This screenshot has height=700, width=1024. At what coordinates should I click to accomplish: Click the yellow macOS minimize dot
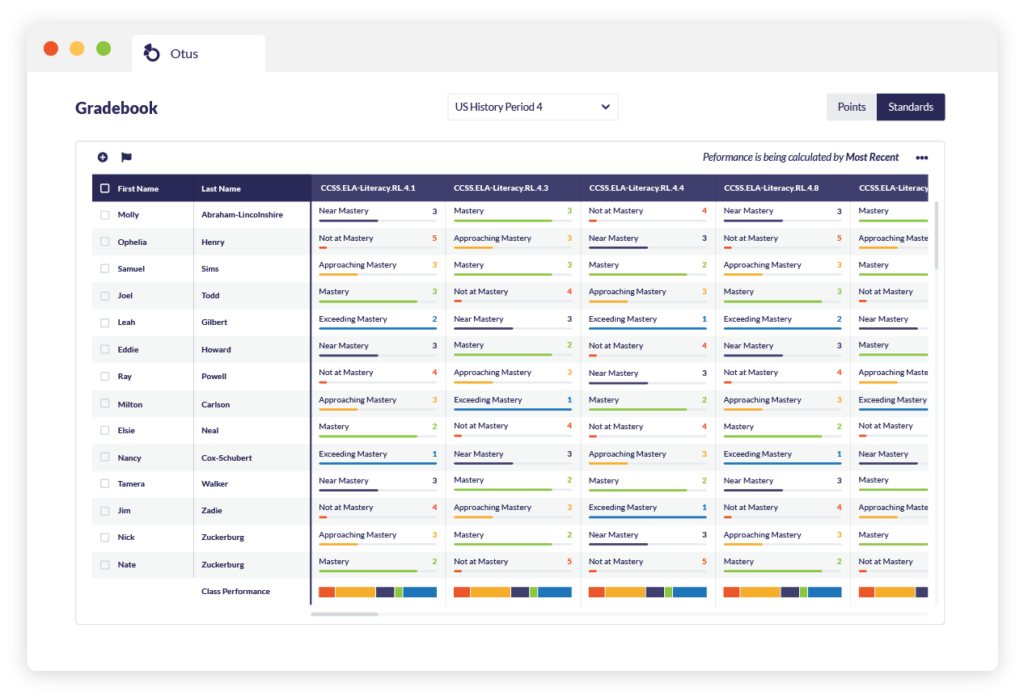tap(77, 49)
